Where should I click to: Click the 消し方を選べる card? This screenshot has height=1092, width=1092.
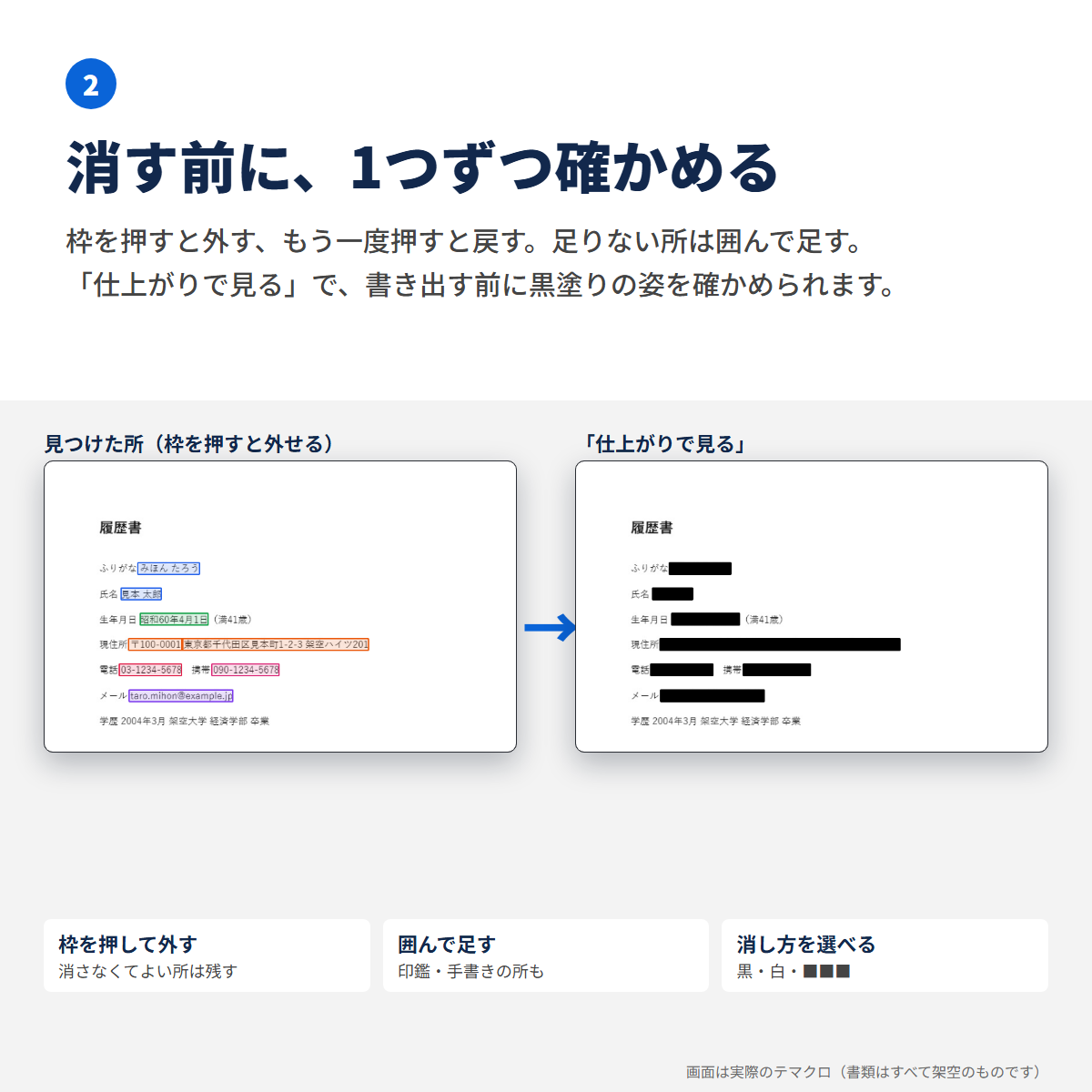click(x=885, y=955)
